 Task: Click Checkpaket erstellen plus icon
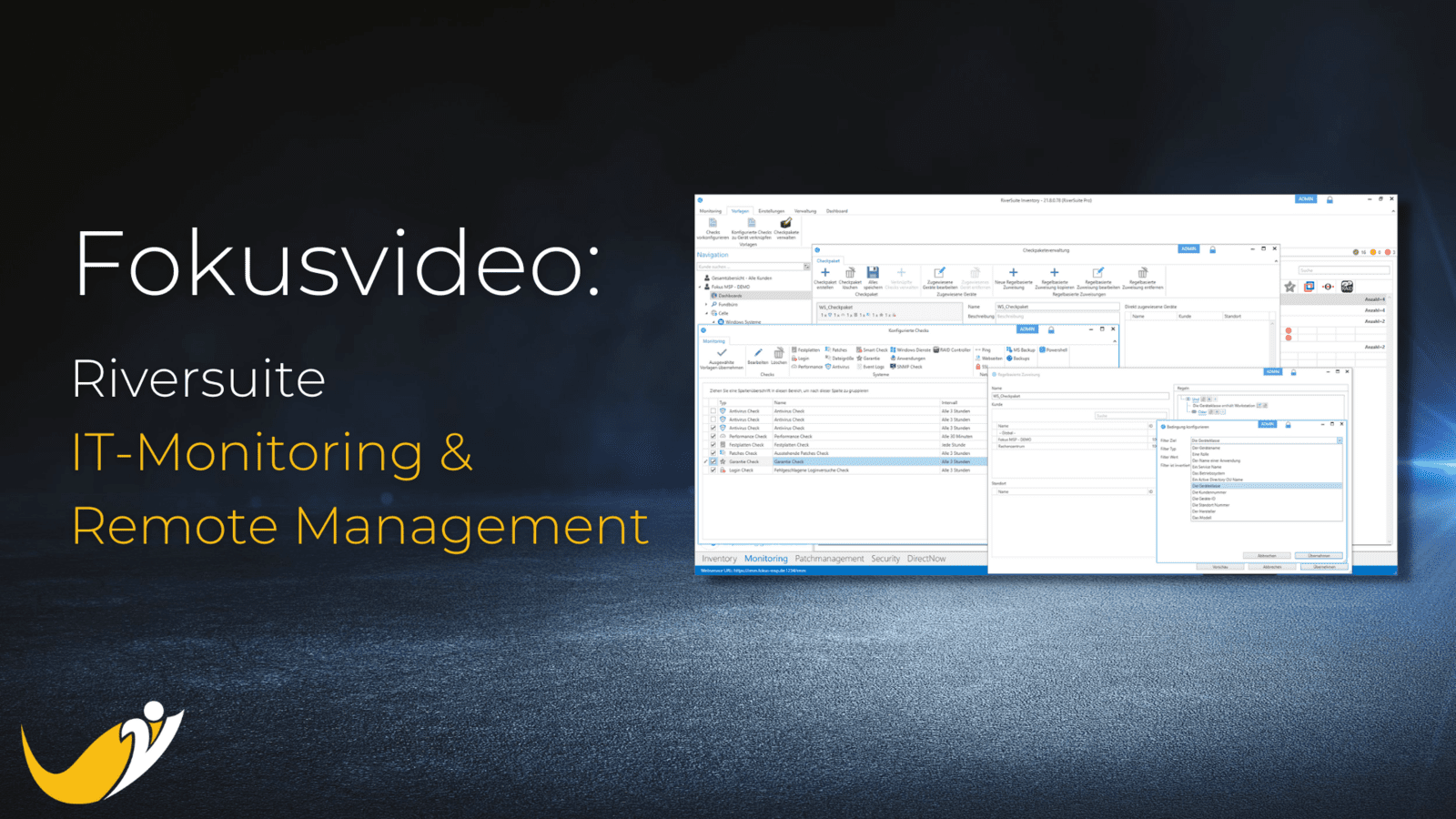click(825, 272)
